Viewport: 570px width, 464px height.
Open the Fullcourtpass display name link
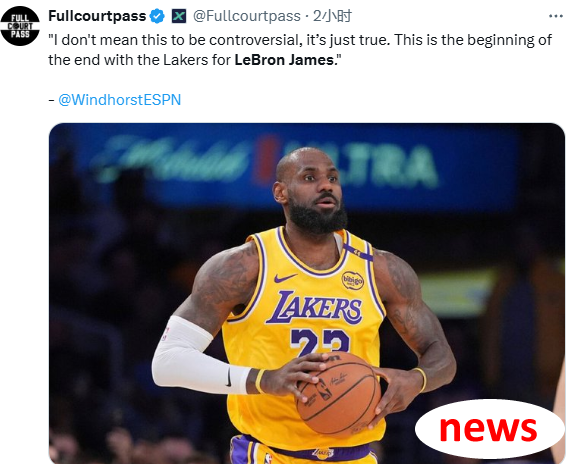[x=97, y=16]
